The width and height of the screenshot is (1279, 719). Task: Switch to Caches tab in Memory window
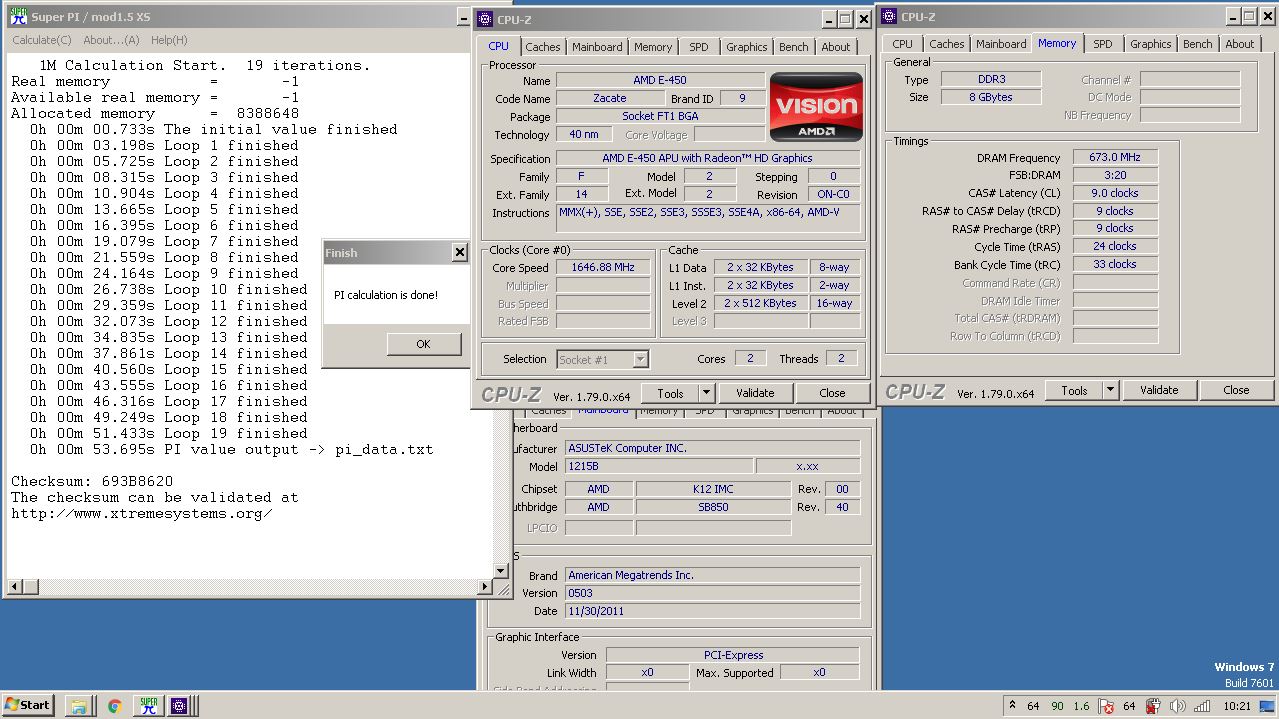point(947,44)
